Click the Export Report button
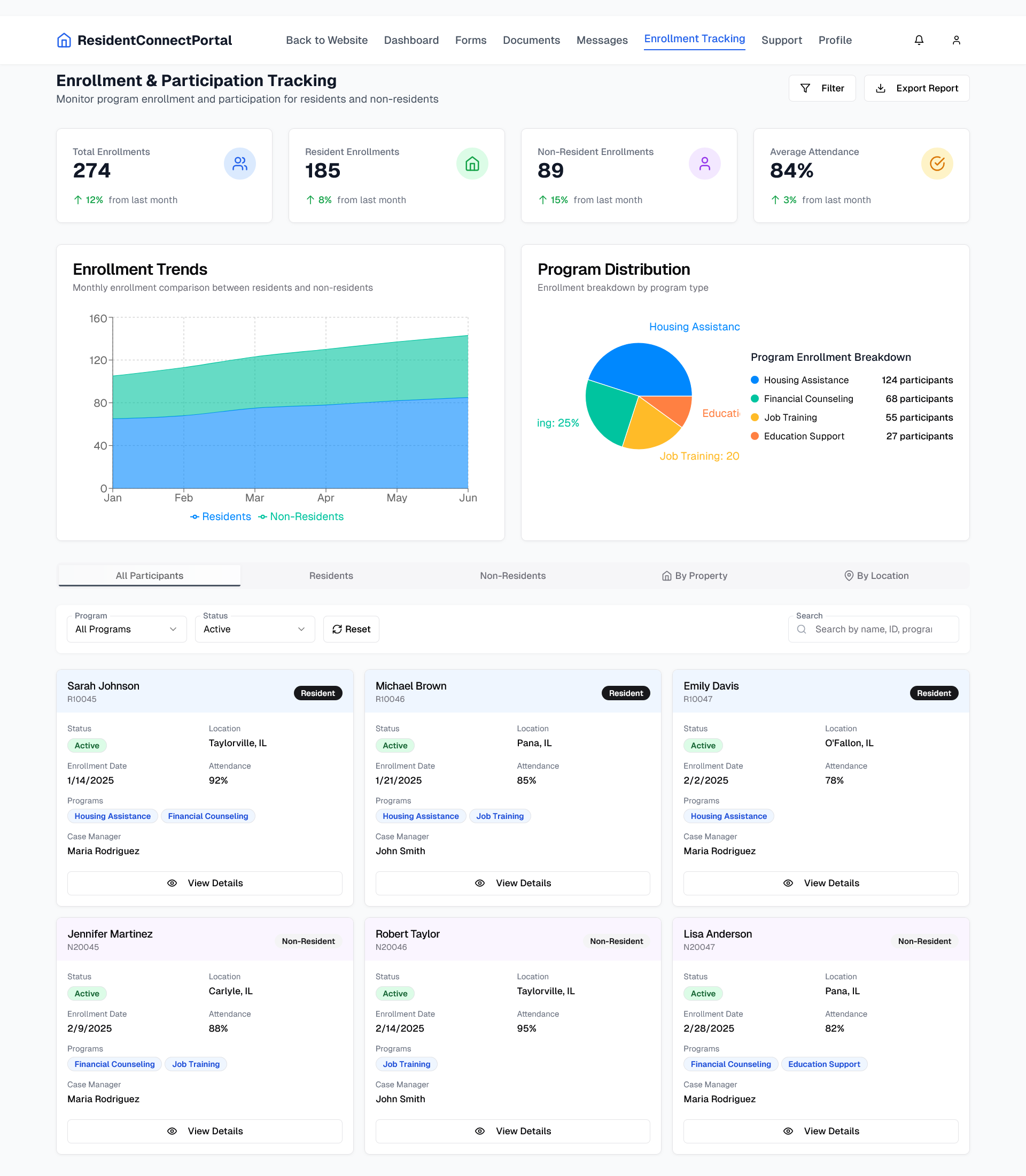Viewport: 1026px width, 1176px height. [916, 88]
